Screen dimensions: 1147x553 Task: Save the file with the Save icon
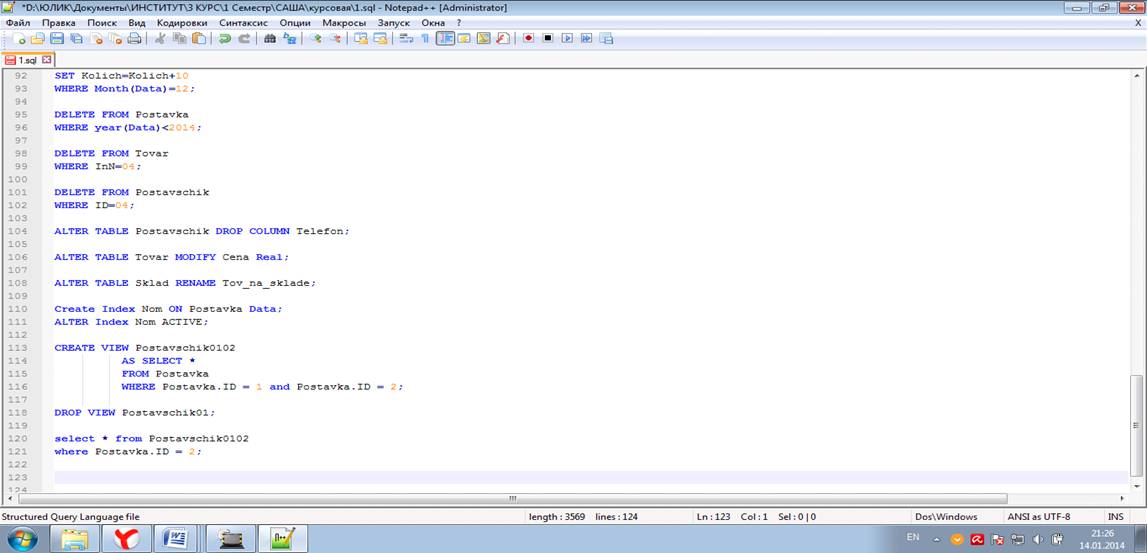pos(57,39)
